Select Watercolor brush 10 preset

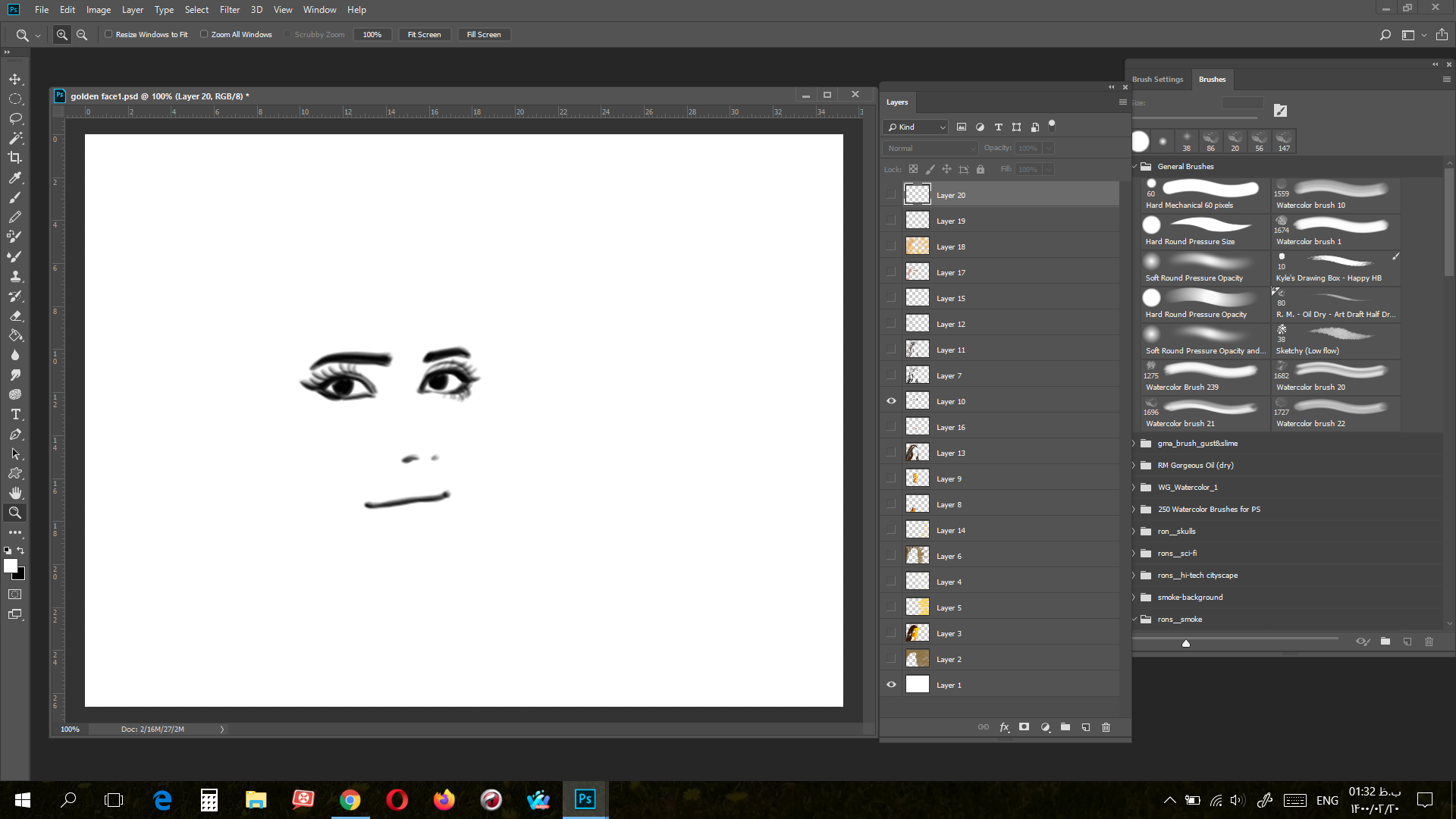coord(1335,196)
